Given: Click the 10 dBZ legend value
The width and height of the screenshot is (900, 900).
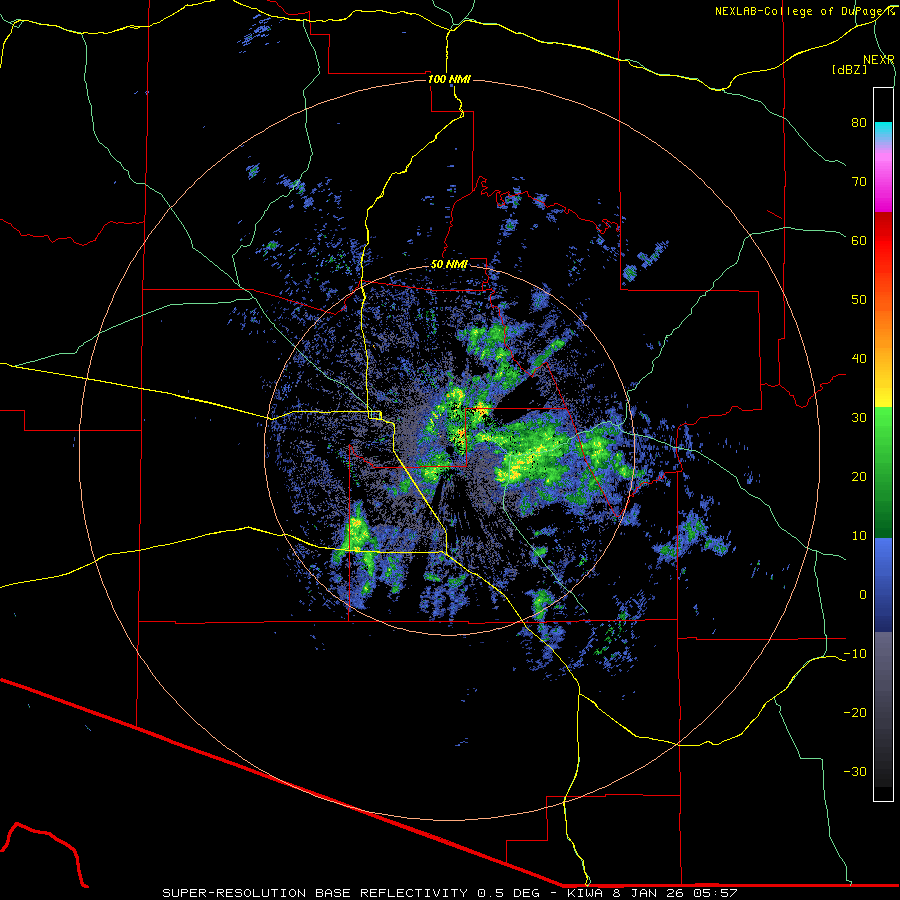Looking at the screenshot, I should (859, 536).
